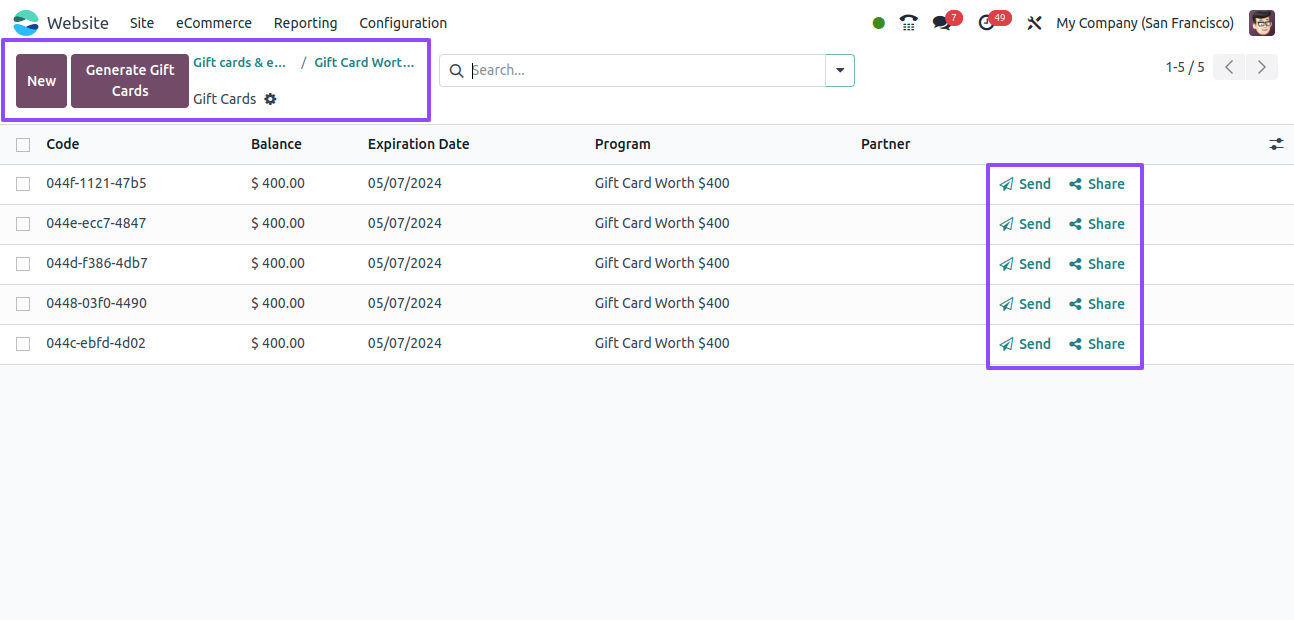Open record with code 044c-ebfd-4d02
The image size is (1294, 620).
96,344
